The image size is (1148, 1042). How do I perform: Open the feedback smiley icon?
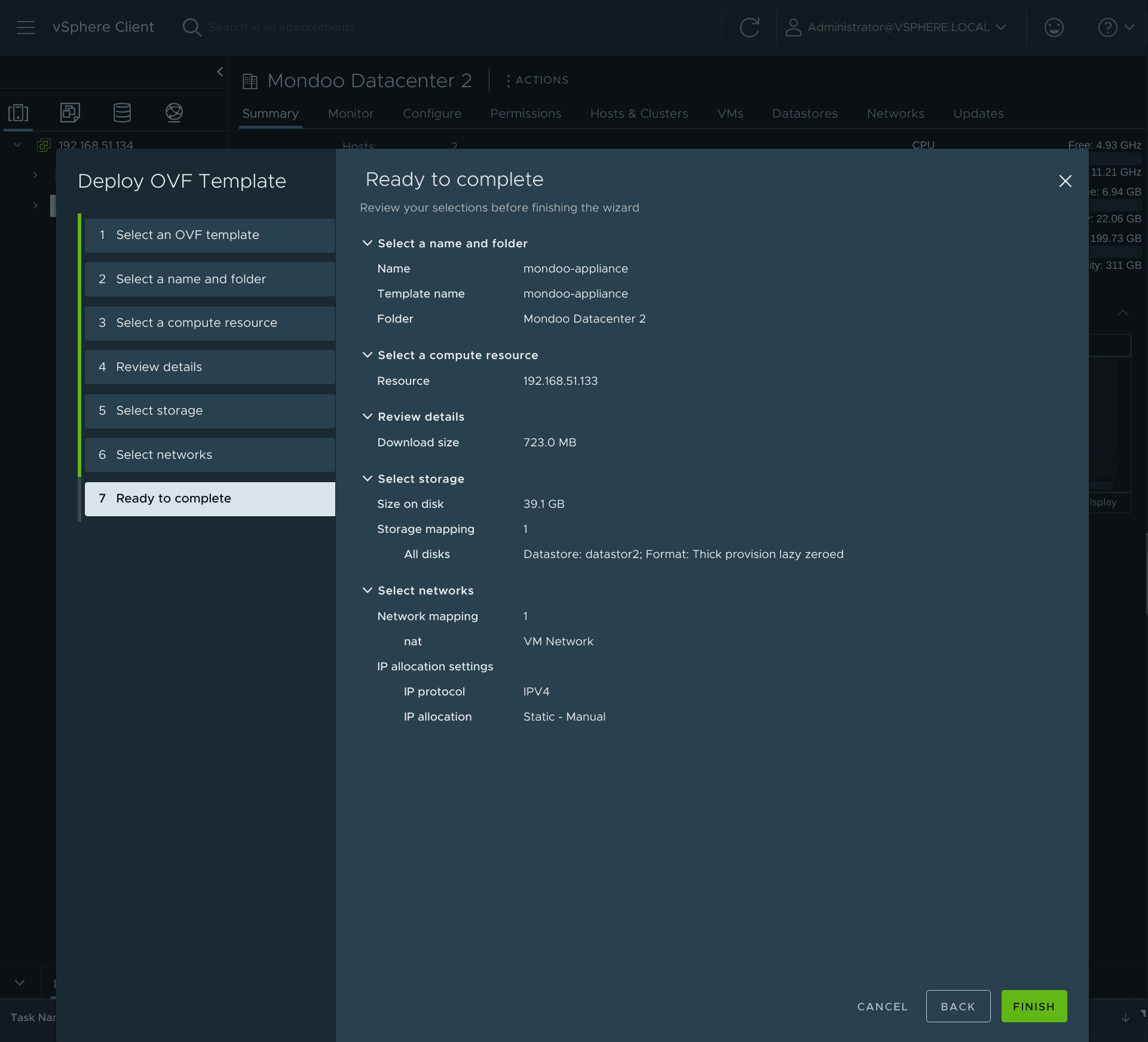click(1054, 27)
